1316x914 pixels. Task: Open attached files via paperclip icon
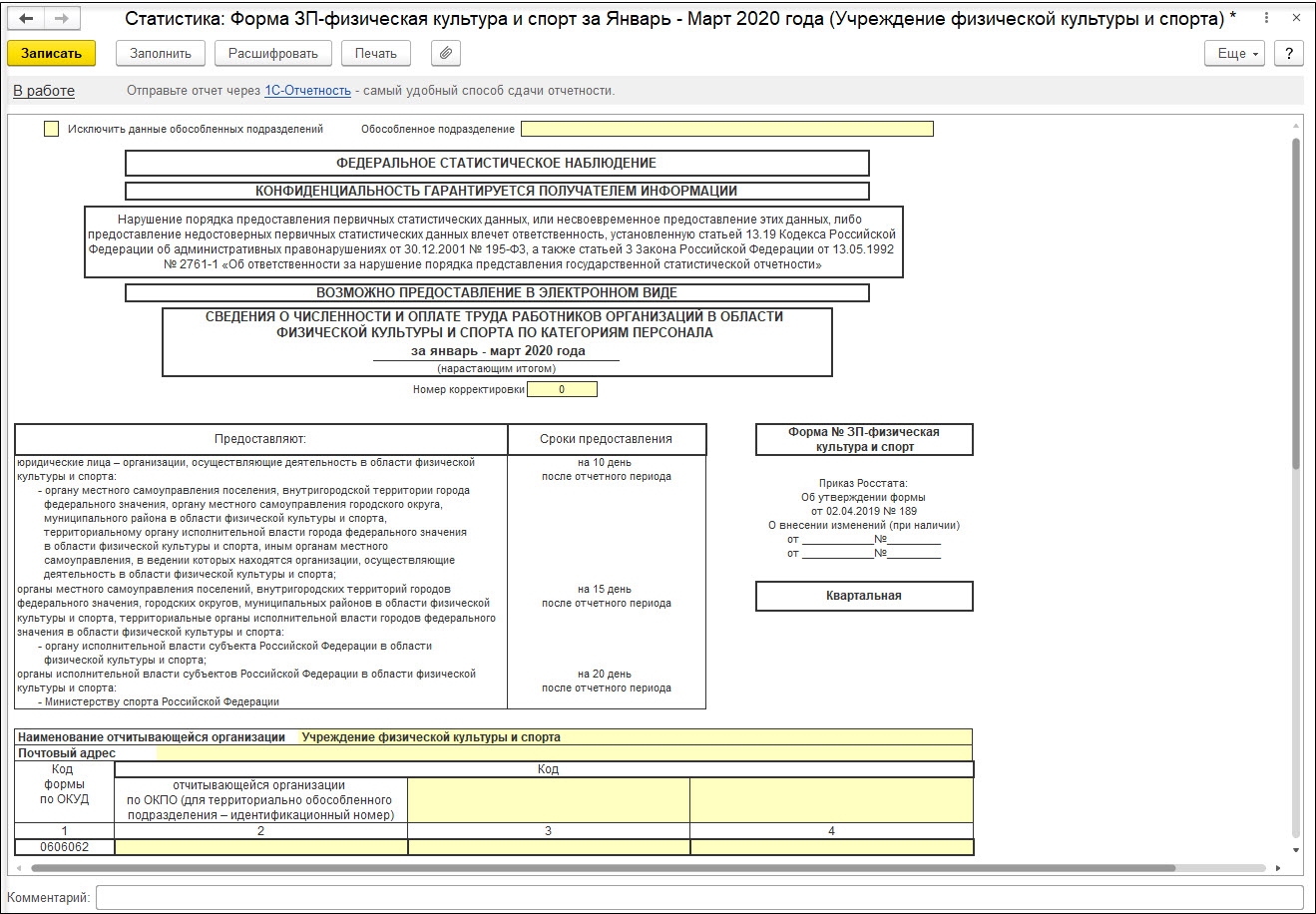coord(446,54)
